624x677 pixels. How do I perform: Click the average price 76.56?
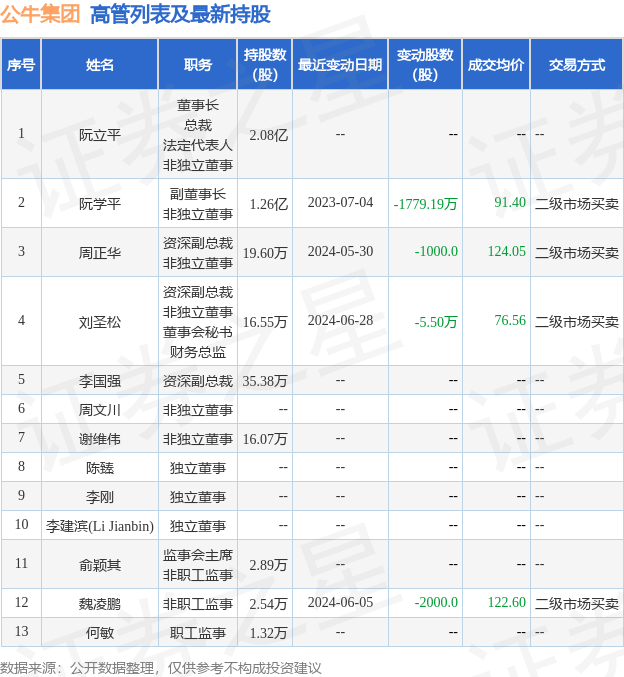(x=510, y=320)
